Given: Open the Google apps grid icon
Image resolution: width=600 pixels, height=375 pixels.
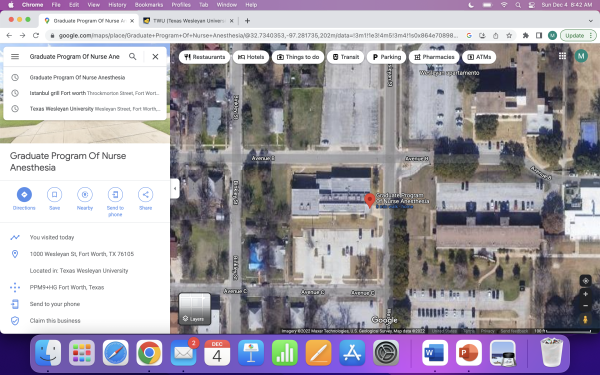Looking at the screenshot, I should [562, 56].
